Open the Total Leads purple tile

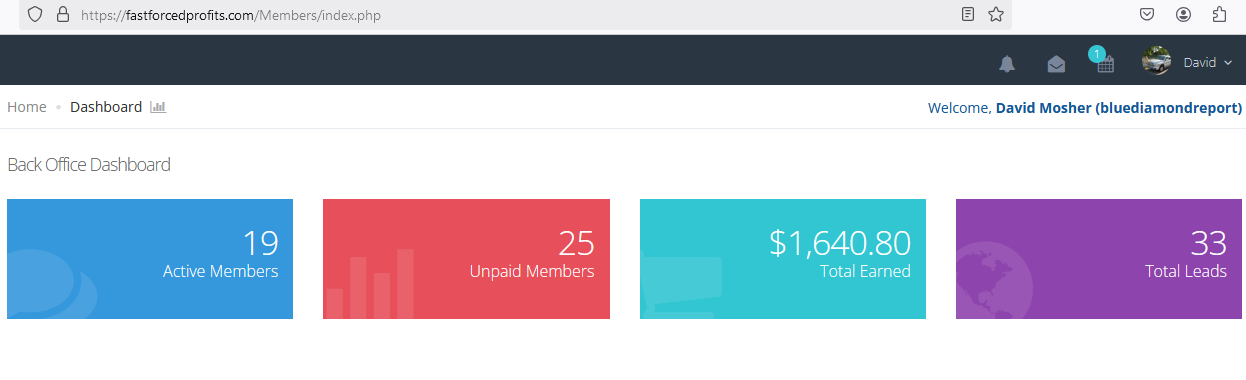point(1099,259)
